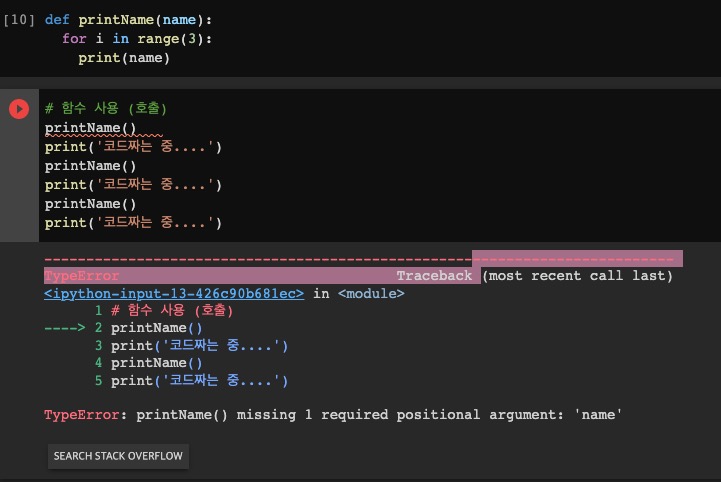
Task: Click the final TypeError missing argument message
Action: (x=333, y=415)
